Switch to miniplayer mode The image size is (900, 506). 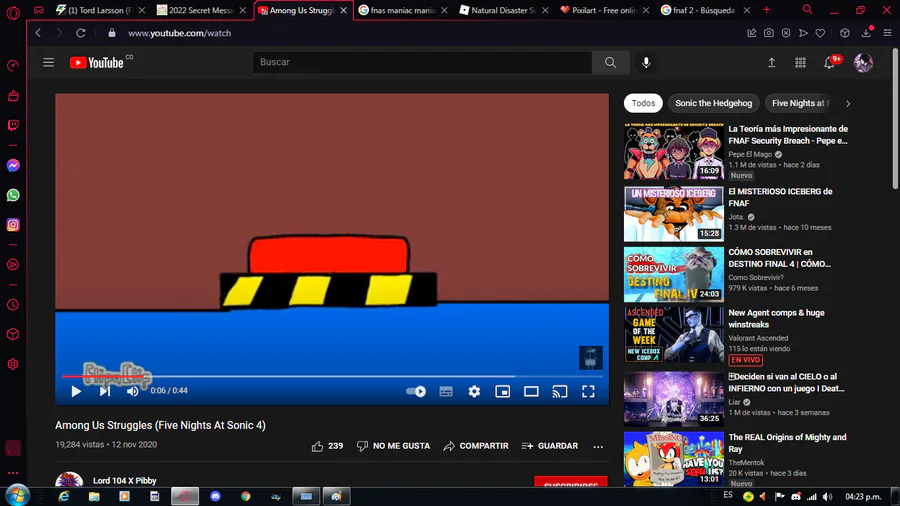(x=502, y=391)
